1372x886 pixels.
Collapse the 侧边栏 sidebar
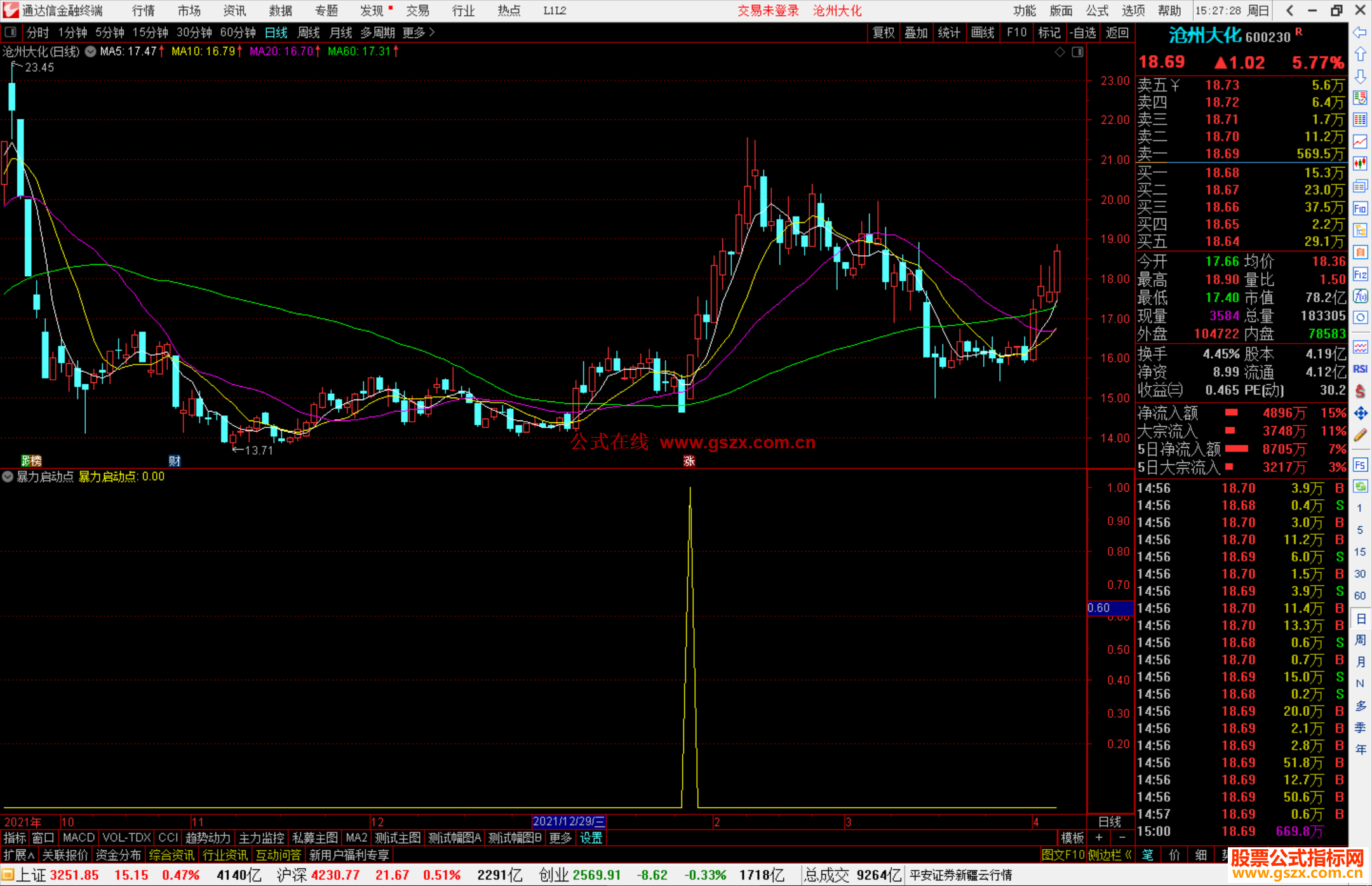pos(1110,855)
